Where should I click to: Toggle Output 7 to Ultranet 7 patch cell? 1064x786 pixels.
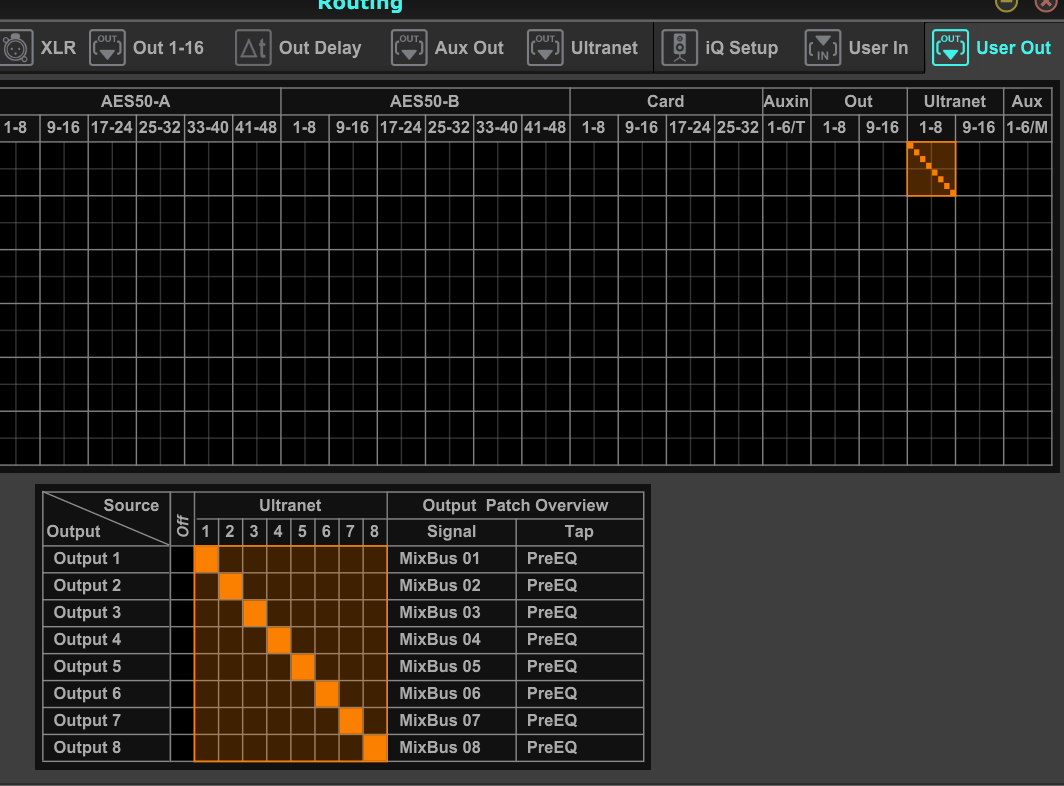coord(351,721)
